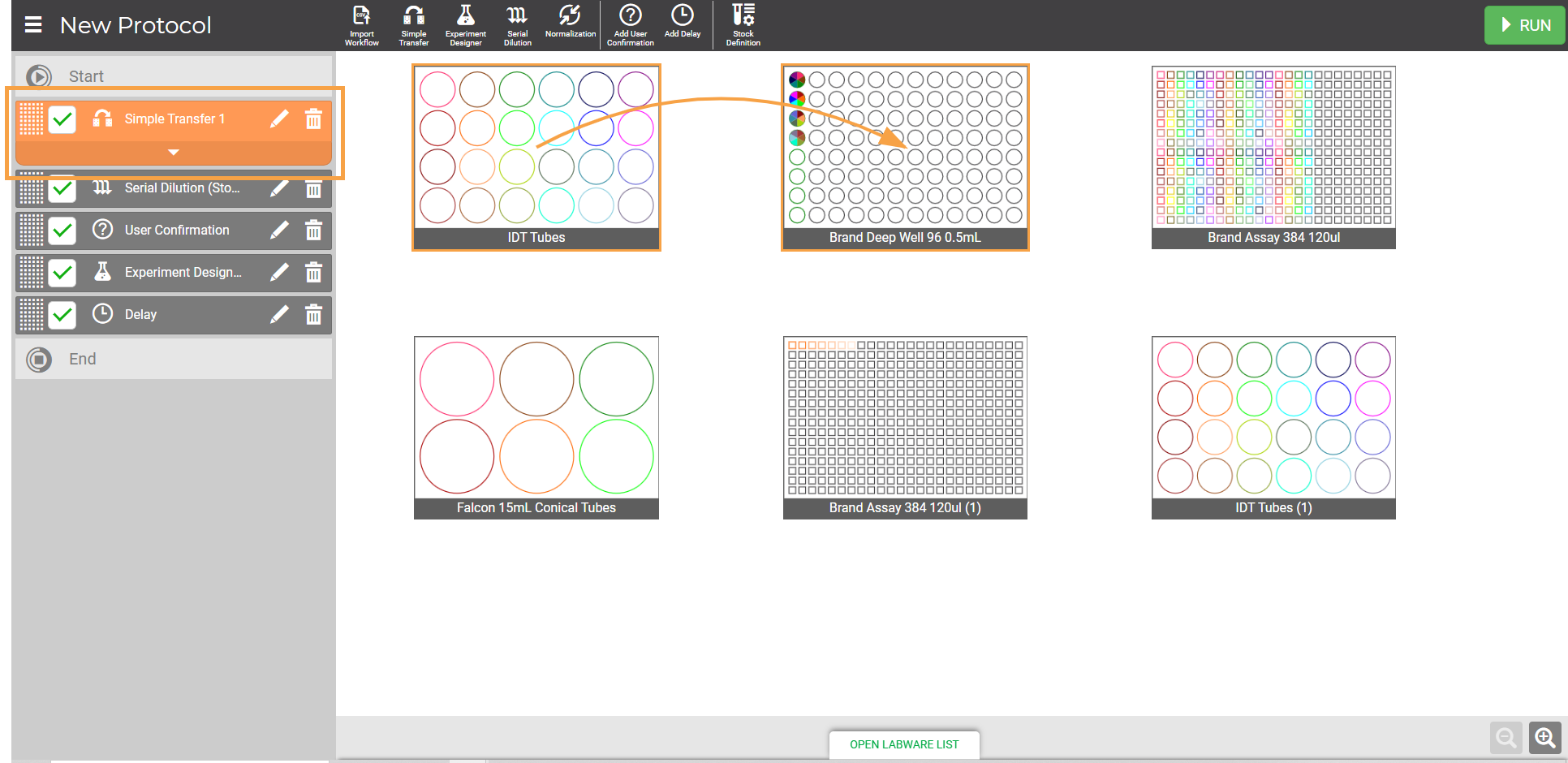Add Delay step from toolbar

pyautogui.click(x=683, y=22)
